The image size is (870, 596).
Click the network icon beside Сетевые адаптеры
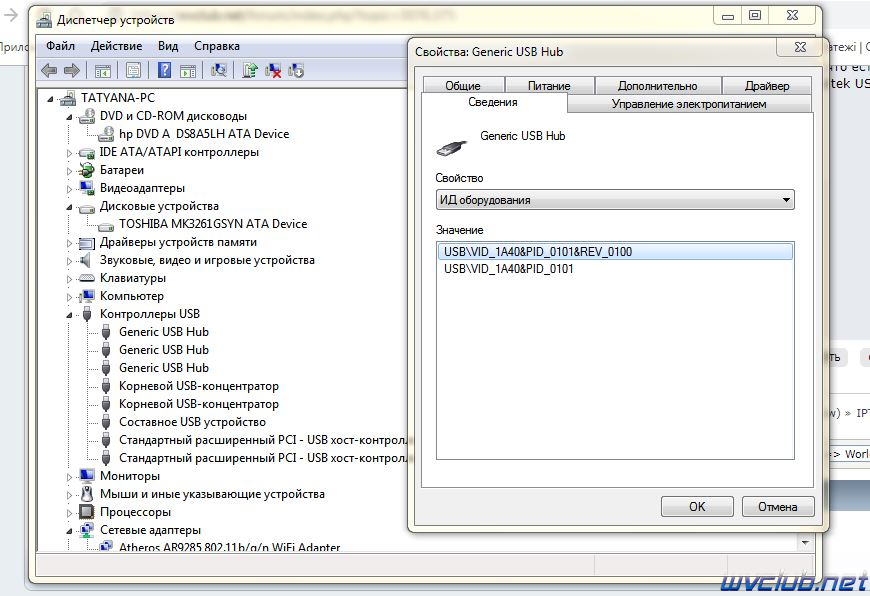pos(87,530)
